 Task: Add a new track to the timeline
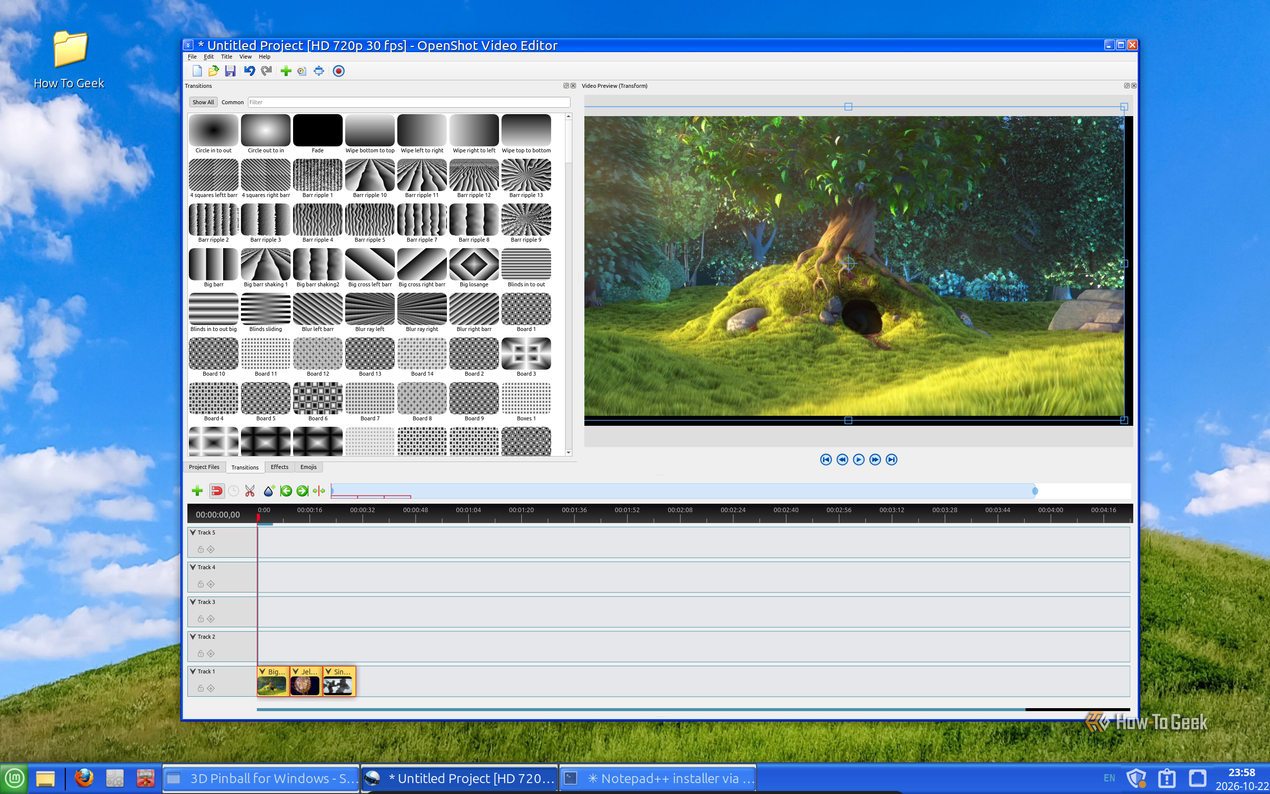click(197, 491)
